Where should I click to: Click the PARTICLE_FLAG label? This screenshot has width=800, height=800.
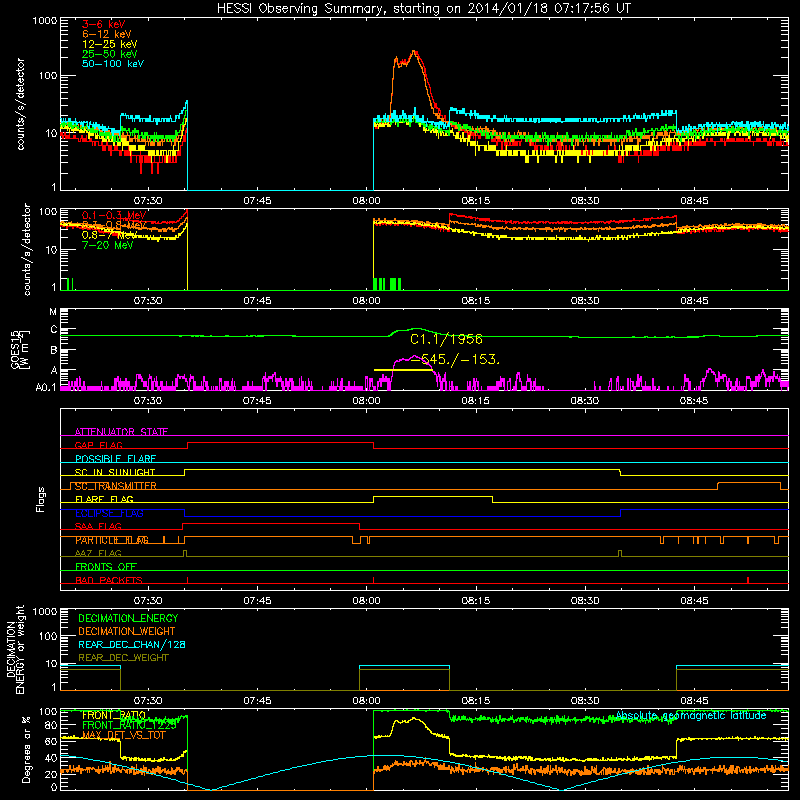click(112, 540)
